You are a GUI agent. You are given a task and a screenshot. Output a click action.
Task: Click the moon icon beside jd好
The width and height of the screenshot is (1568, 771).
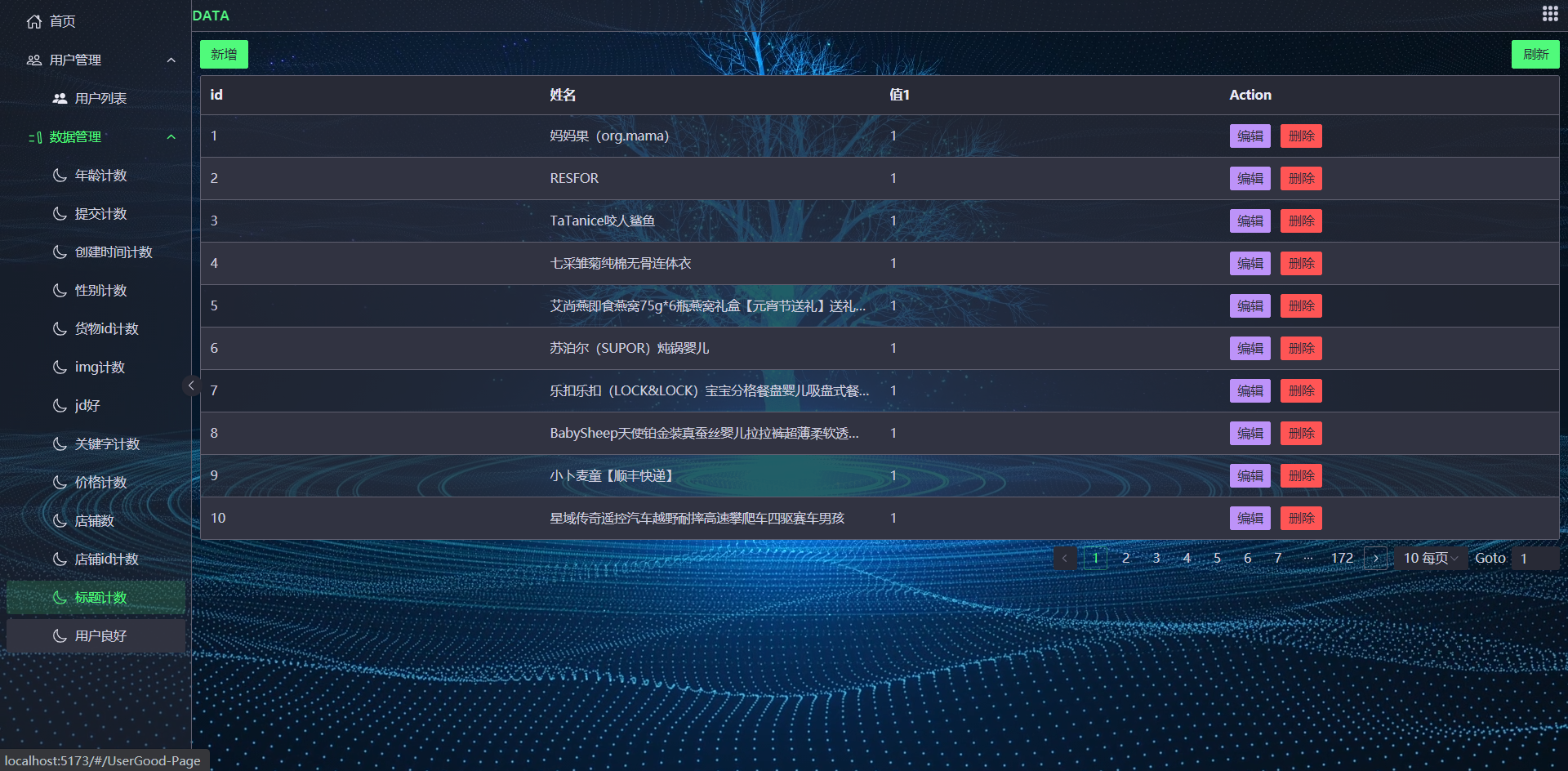(60, 405)
